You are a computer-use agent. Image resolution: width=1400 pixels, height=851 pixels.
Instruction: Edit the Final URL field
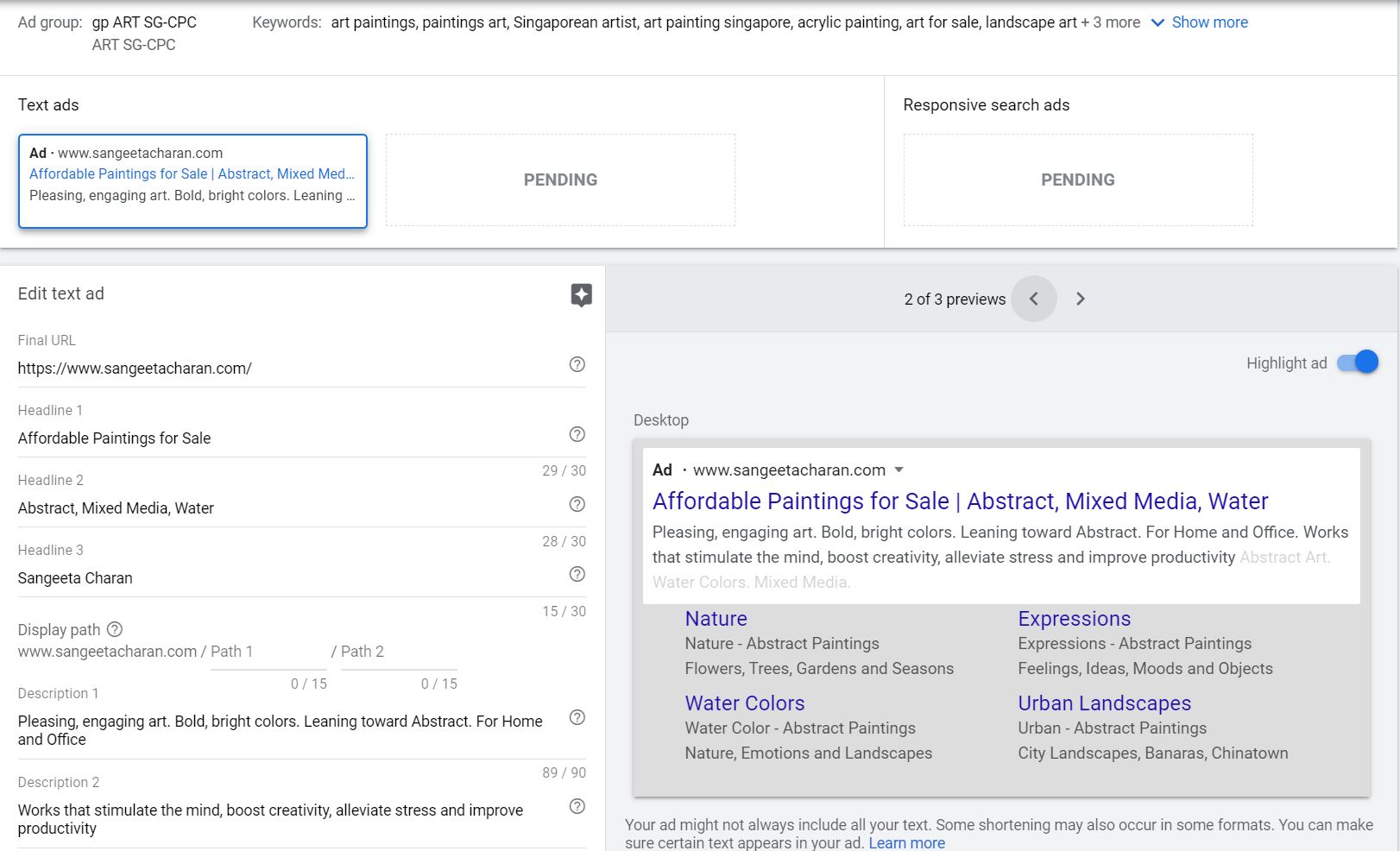coord(289,369)
